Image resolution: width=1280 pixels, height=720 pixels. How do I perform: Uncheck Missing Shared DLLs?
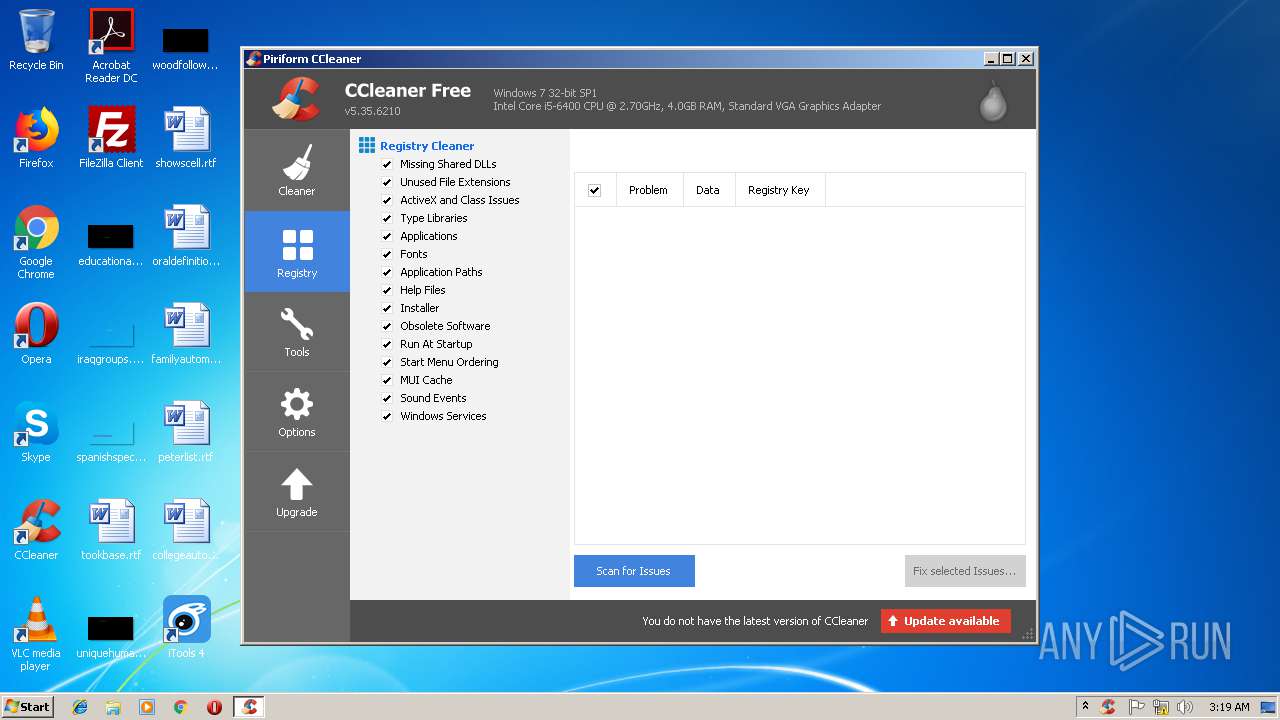pyautogui.click(x=387, y=164)
